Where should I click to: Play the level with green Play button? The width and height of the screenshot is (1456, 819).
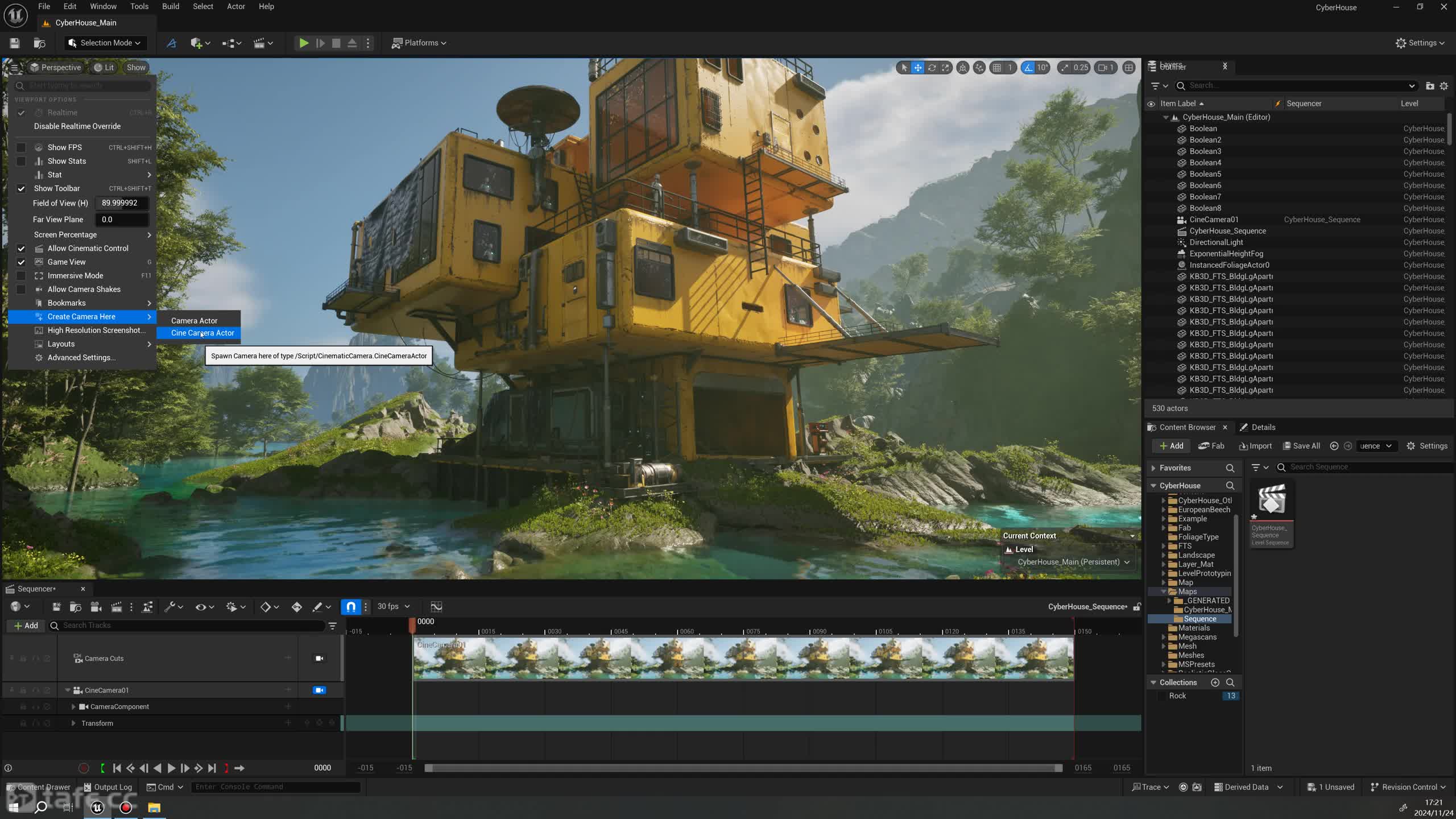304,43
